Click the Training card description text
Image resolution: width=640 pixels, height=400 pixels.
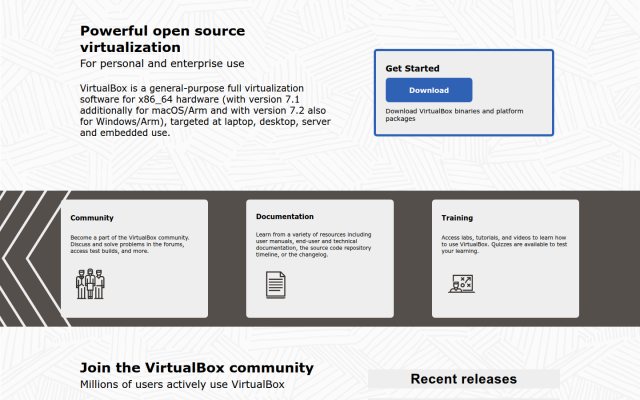504,244
